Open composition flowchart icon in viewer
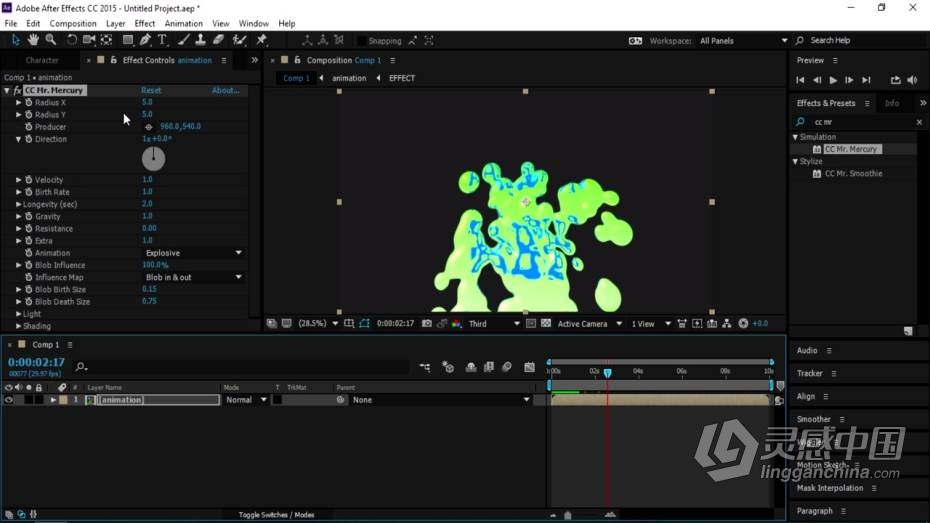The width and height of the screenshot is (930, 523). click(727, 324)
